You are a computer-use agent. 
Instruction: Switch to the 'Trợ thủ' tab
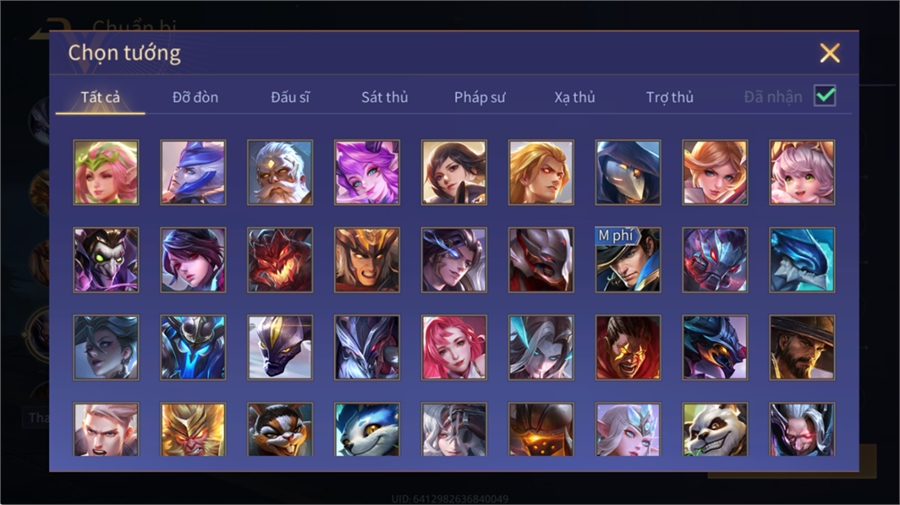[x=670, y=97]
